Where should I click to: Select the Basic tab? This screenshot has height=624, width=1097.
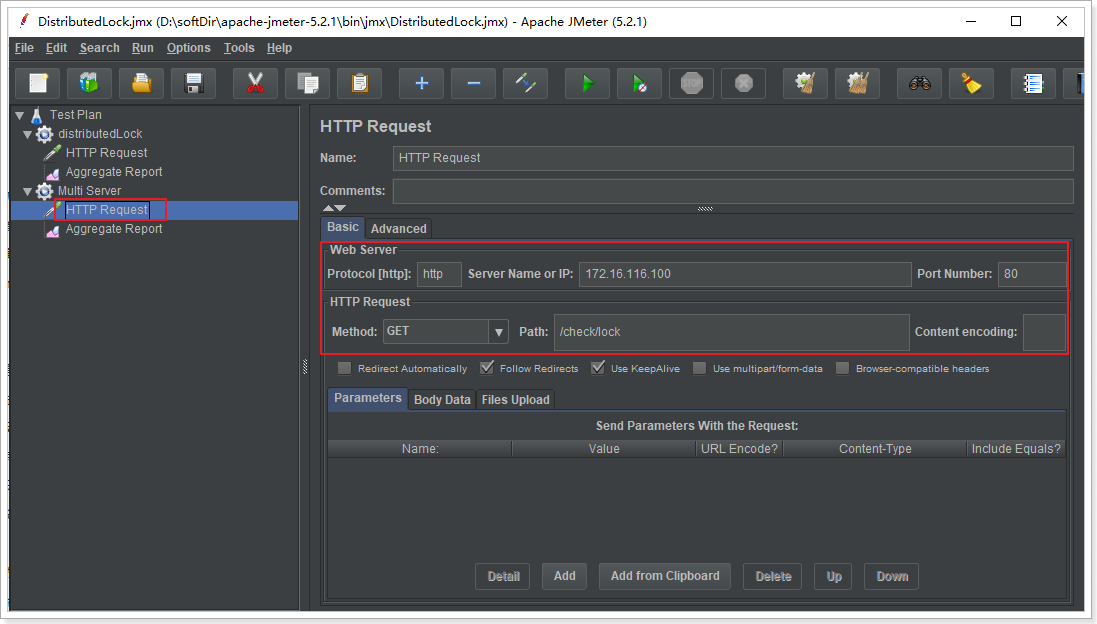(x=343, y=227)
